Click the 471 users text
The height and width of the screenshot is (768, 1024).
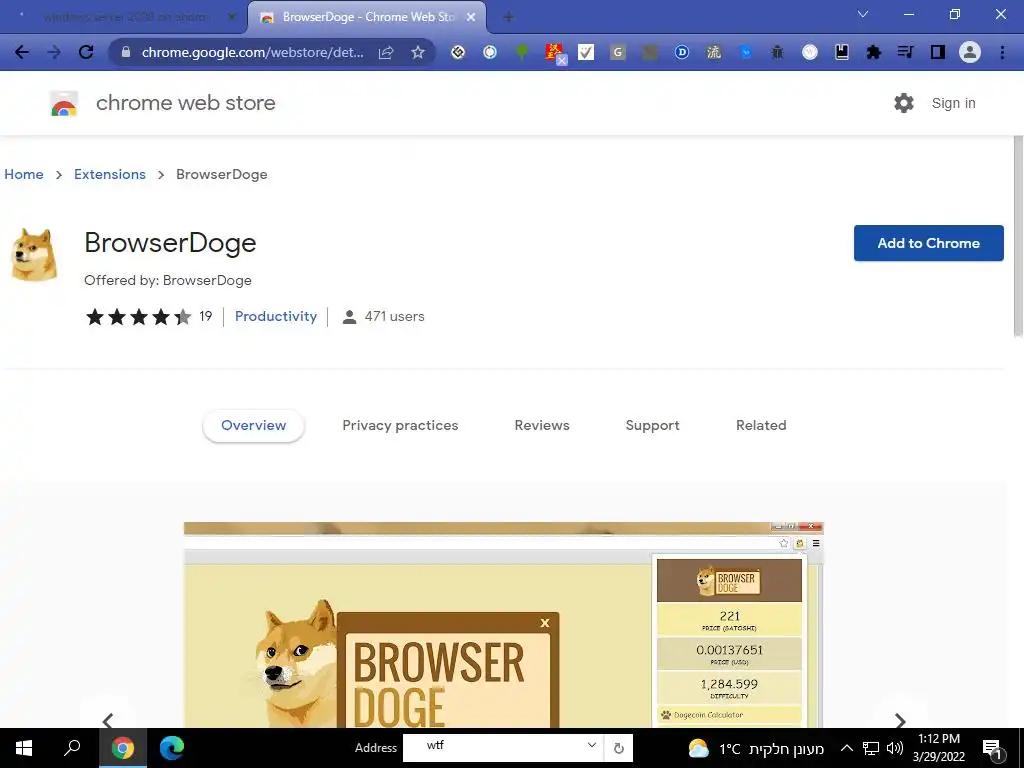tap(394, 317)
